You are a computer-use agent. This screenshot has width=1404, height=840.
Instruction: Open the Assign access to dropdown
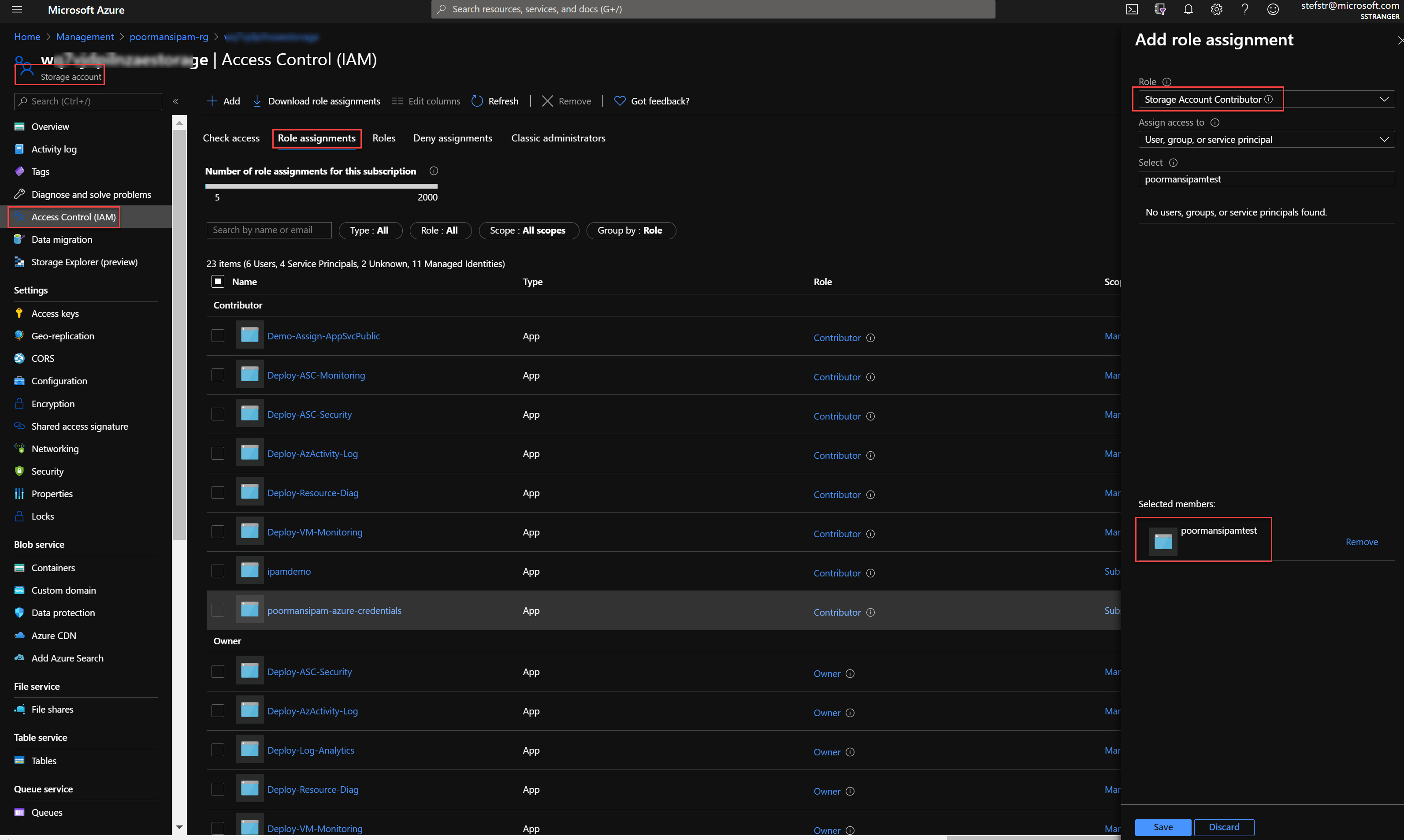1384,139
